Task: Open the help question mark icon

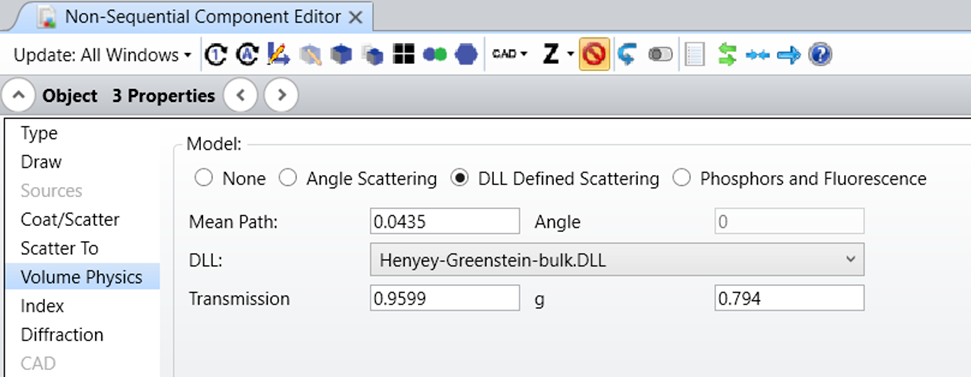Action: click(820, 54)
